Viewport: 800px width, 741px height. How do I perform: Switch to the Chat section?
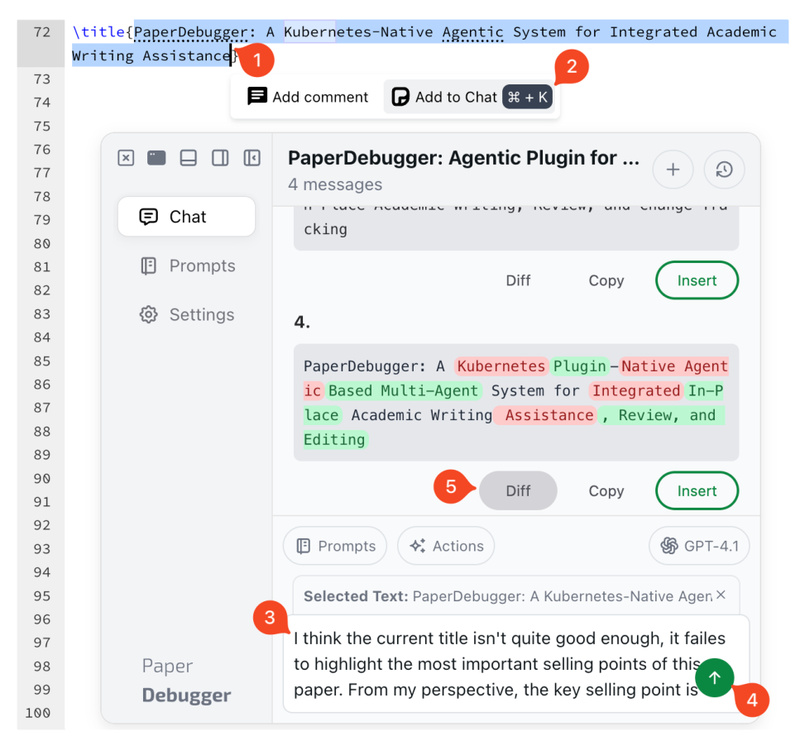coord(186,217)
